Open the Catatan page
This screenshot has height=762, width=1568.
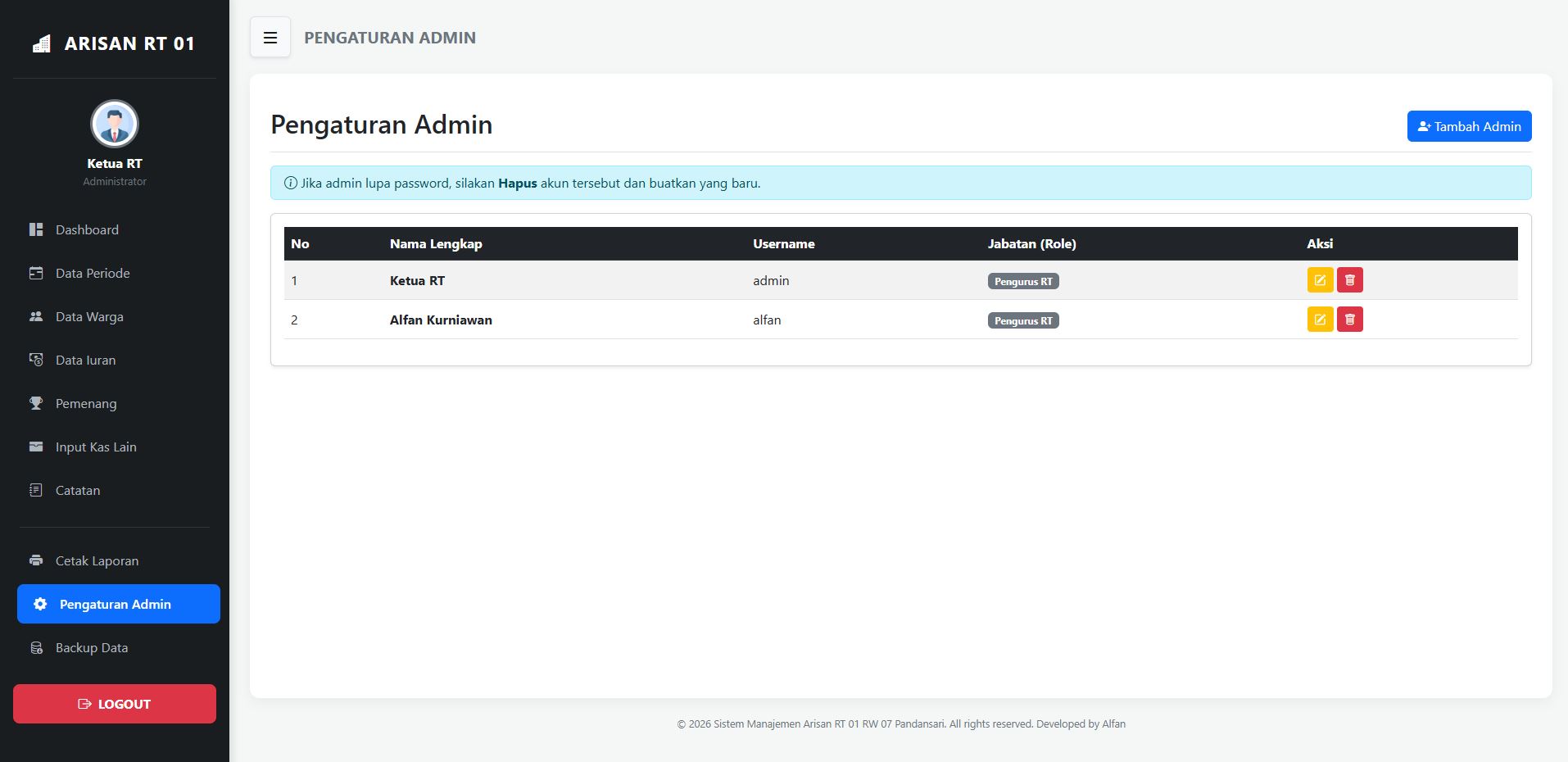(x=78, y=491)
